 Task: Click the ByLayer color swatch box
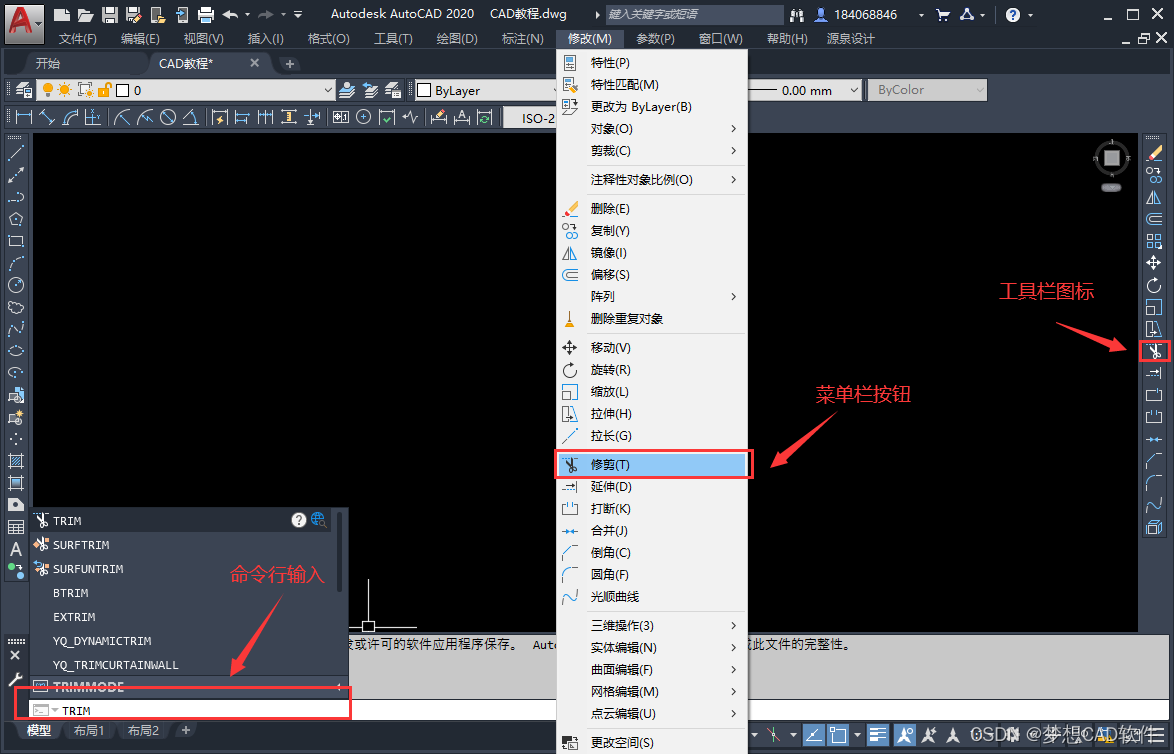[424, 90]
